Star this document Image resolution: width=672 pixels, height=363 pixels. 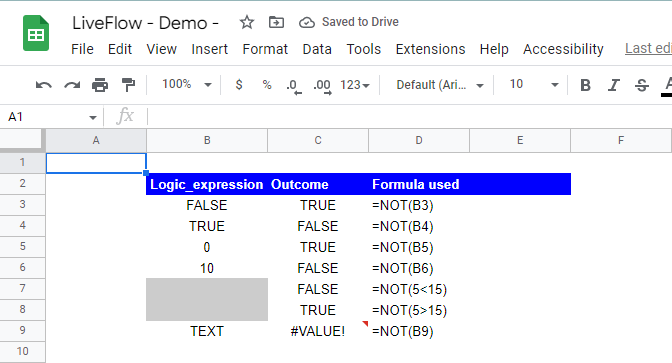247,22
